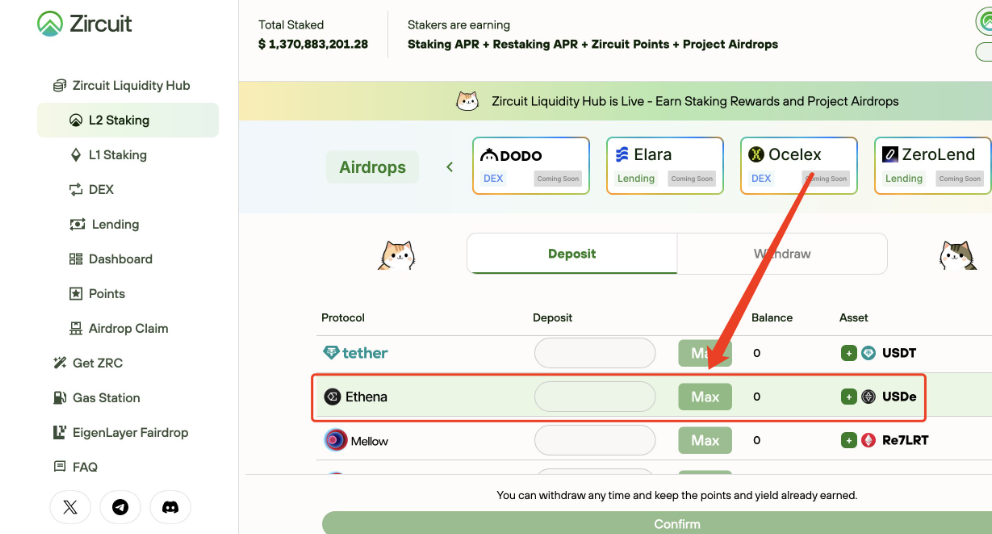Click the Airdrop Claim icon
992x534 pixels.
[76, 328]
